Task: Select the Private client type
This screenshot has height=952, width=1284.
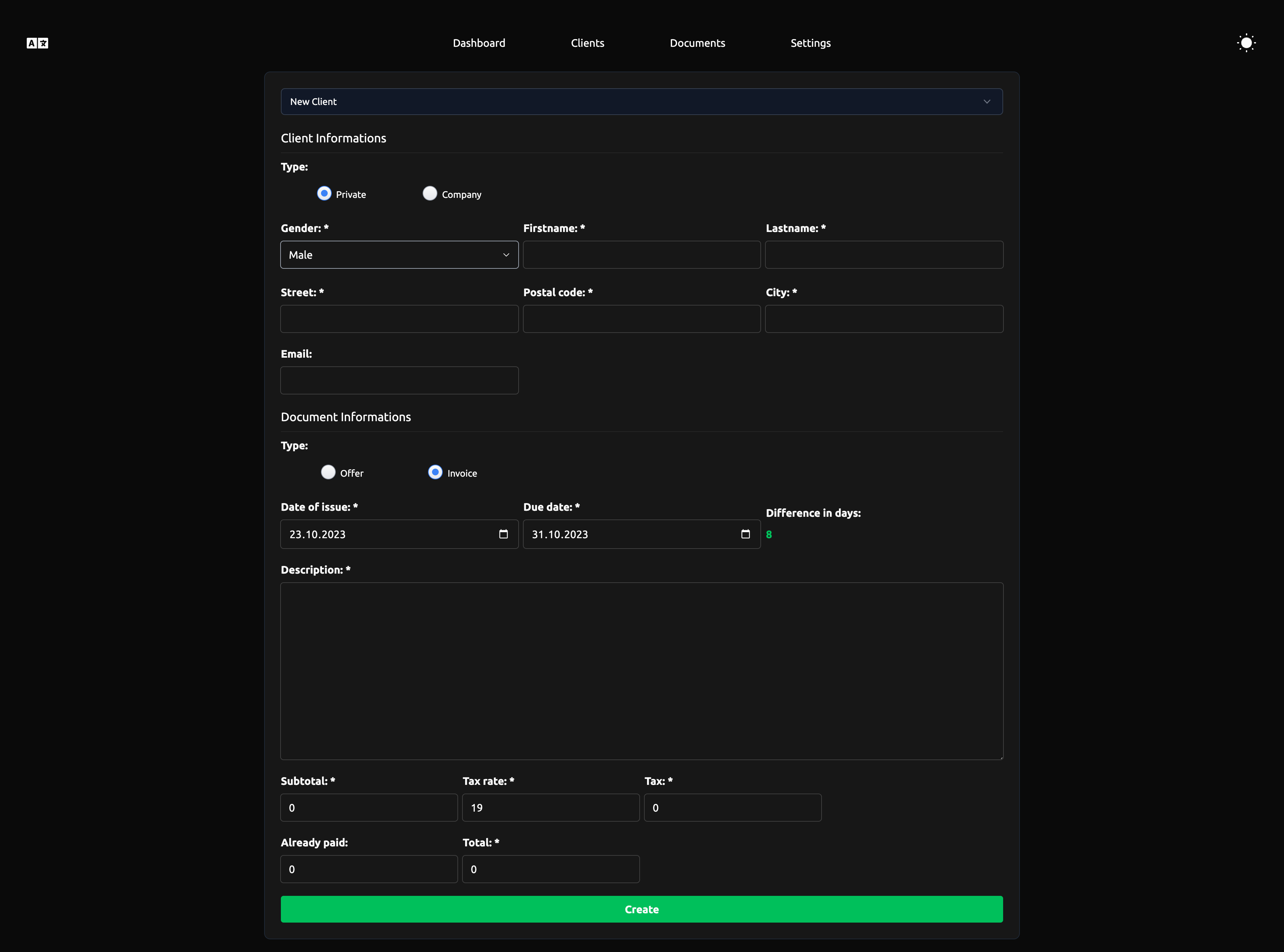Action: [324, 194]
